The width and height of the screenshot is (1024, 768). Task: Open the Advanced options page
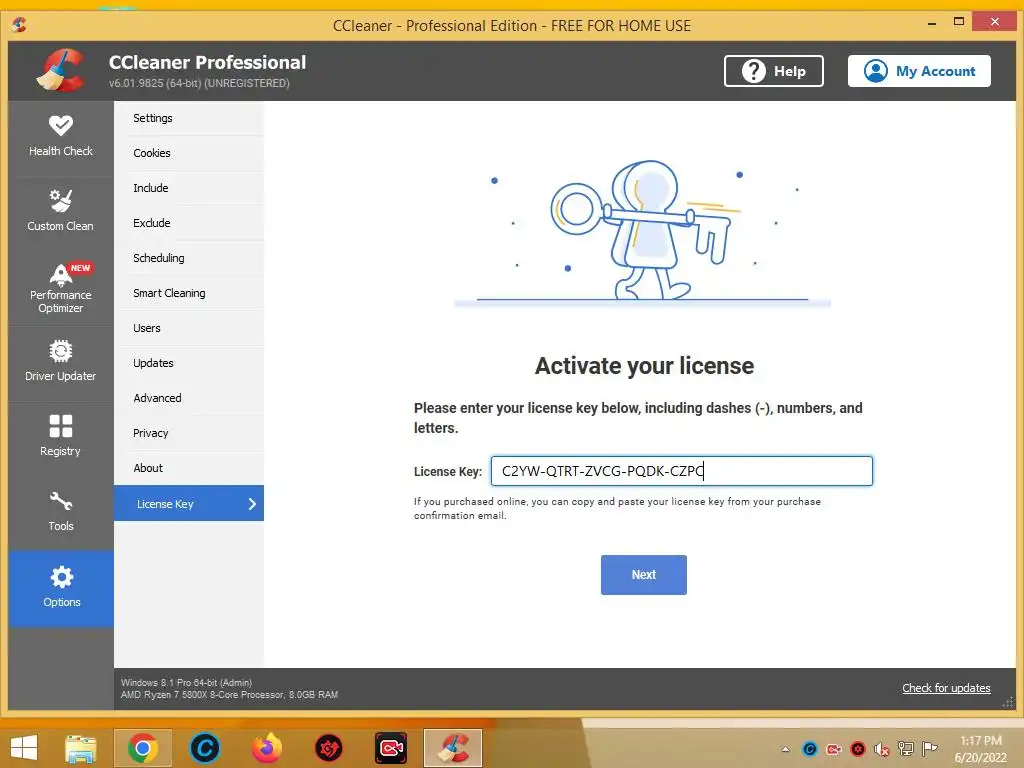tap(189, 398)
